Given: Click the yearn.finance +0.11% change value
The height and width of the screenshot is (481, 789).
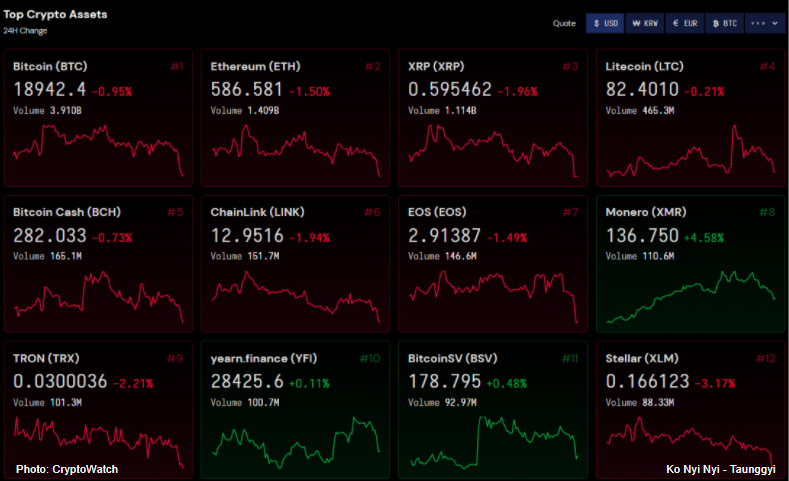Looking at the screenshot, I should pyautogui.click(x=309, y=383).
